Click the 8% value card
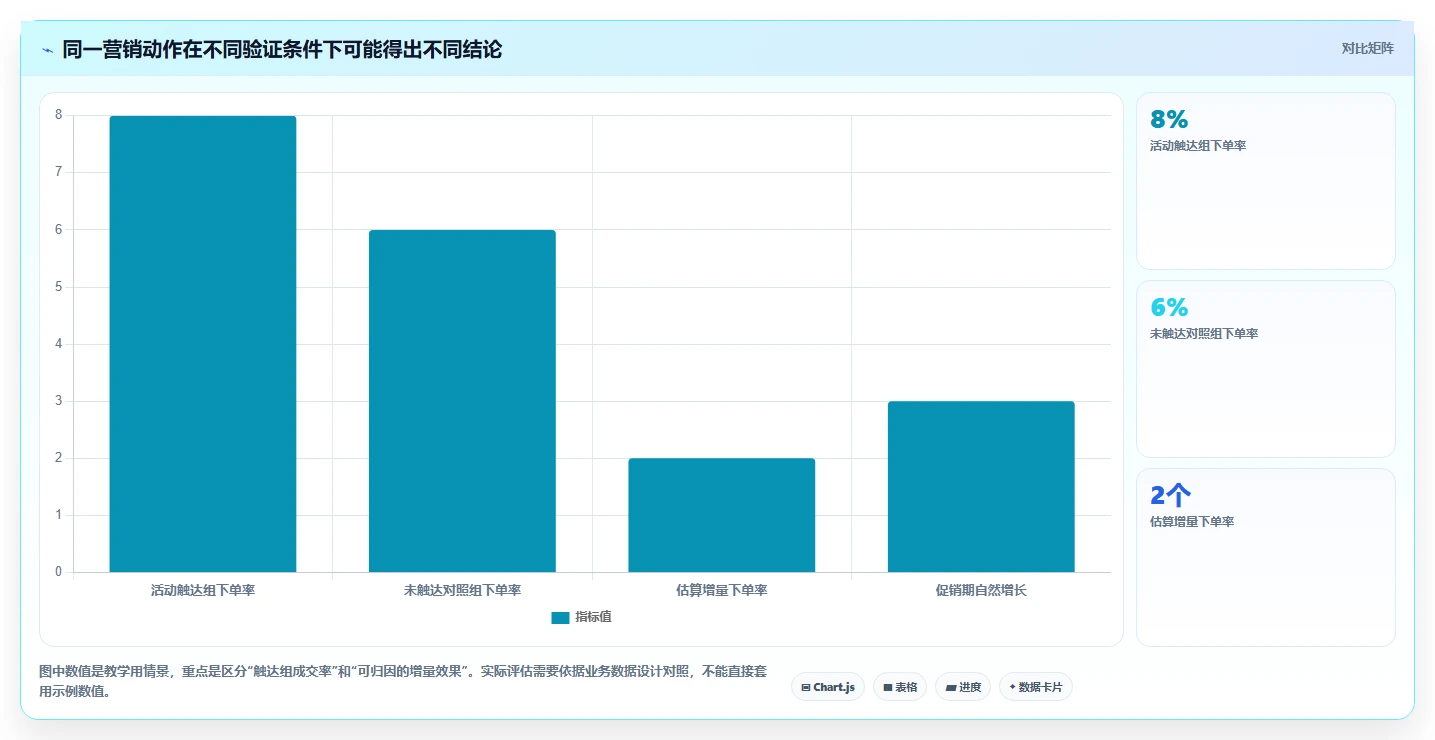 click(x=1266, y=181)
